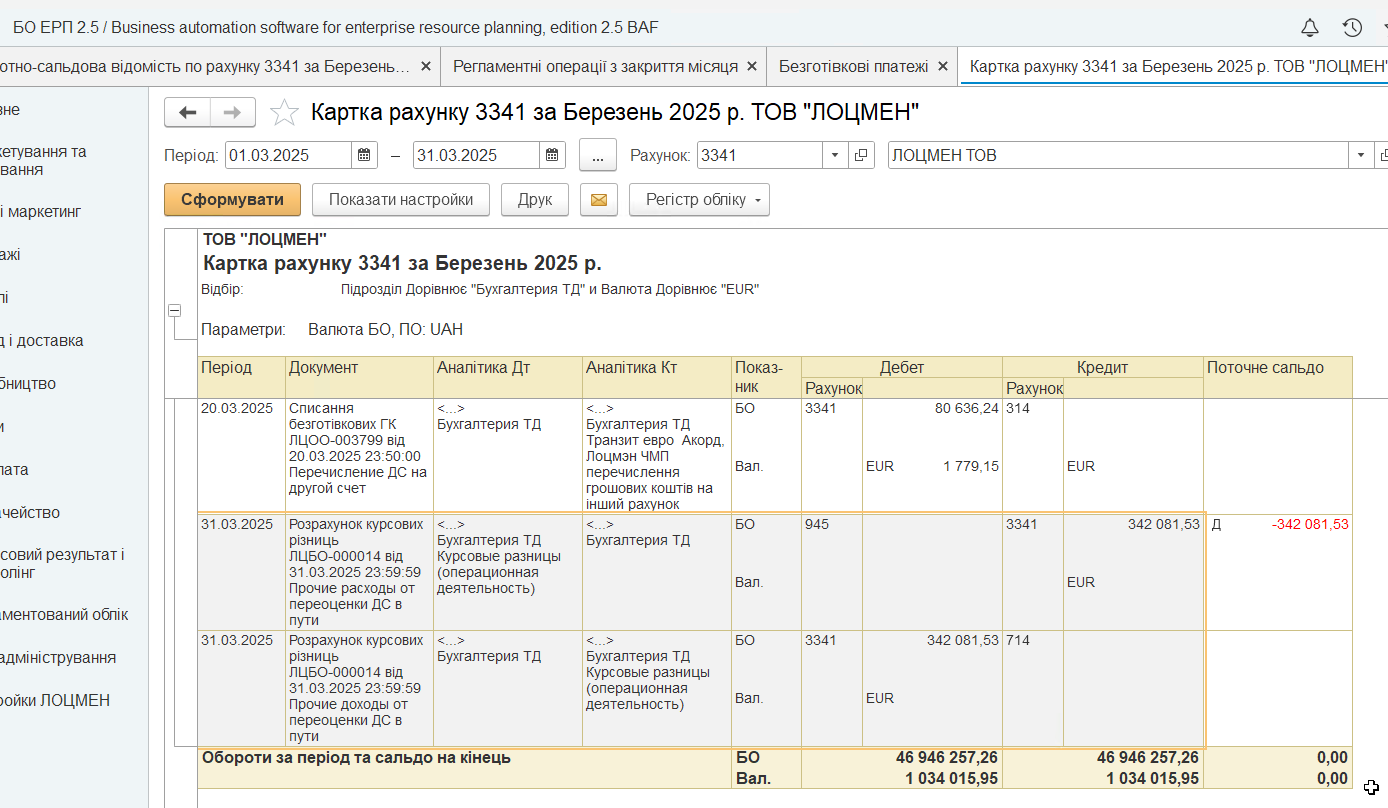The height and width of the screenshot is (808, 1388).
Task: Open history clock icon
Action: (x=1352, y=28)
